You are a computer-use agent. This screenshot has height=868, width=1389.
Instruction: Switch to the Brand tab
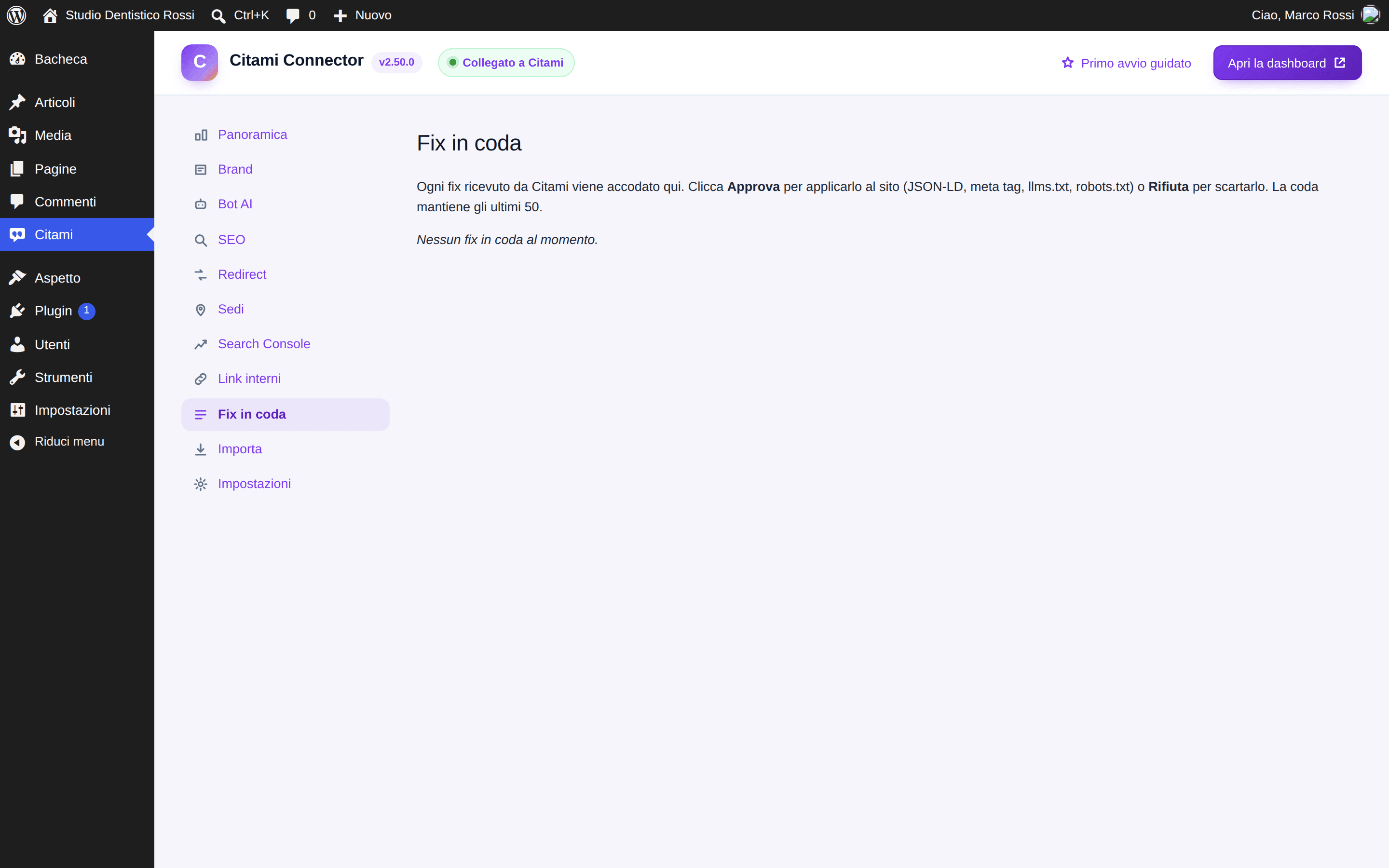click(x=285, y=169)
